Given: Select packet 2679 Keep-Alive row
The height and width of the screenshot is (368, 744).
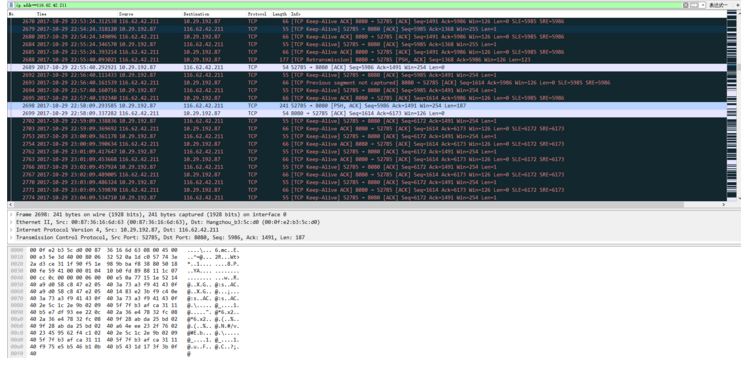Looking at the screenshot, I should pos(367,29).
